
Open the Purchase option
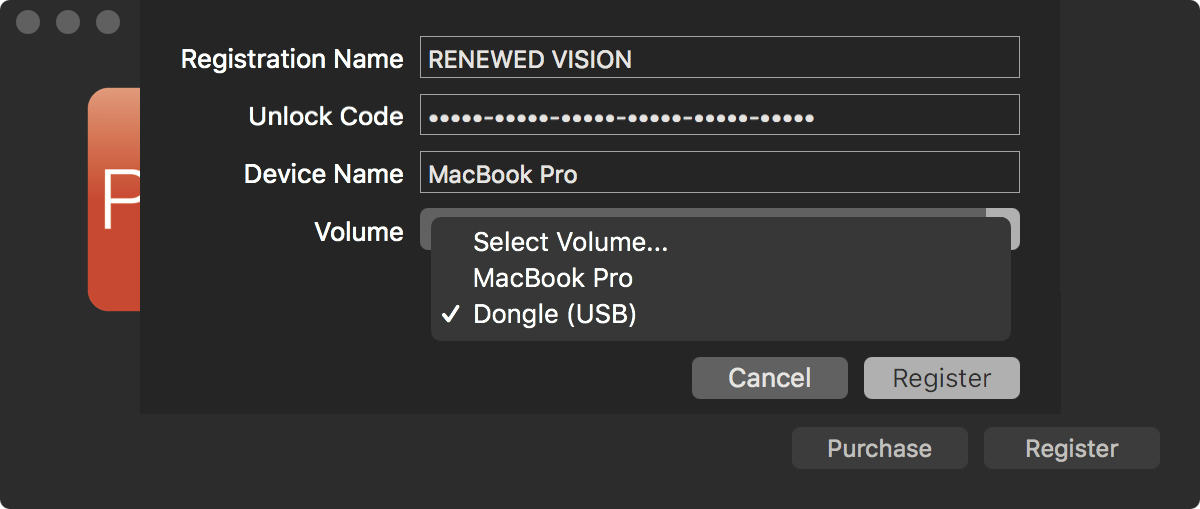pos(880,448)
